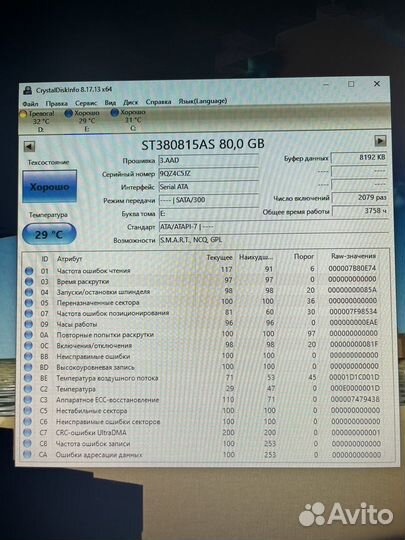The width and height of the screenshot is (405, 540).
Task: Open the Справка menu
Action: click(158, 102)
